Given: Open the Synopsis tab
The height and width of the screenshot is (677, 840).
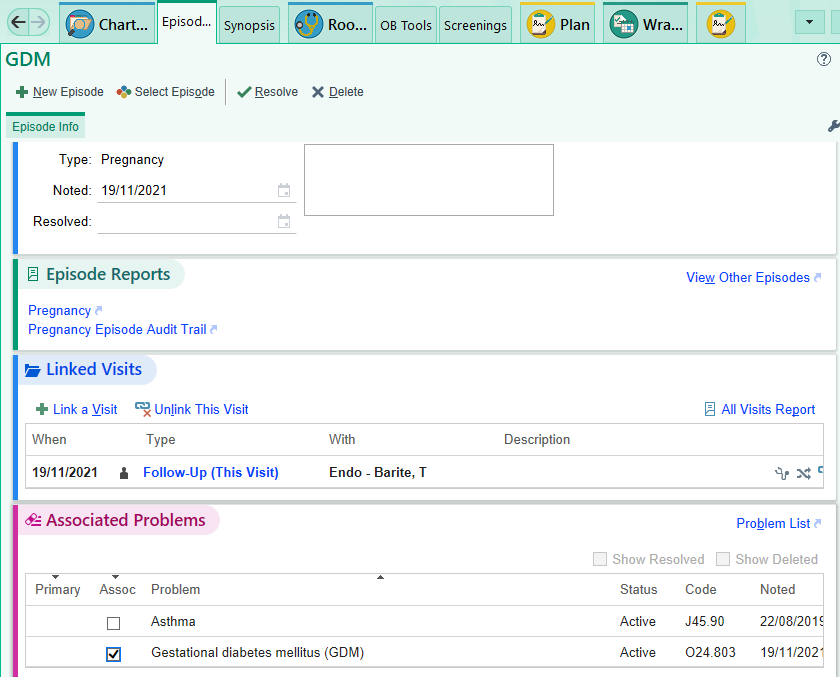Looking at the screenshot, I should (x=249, y=25).
